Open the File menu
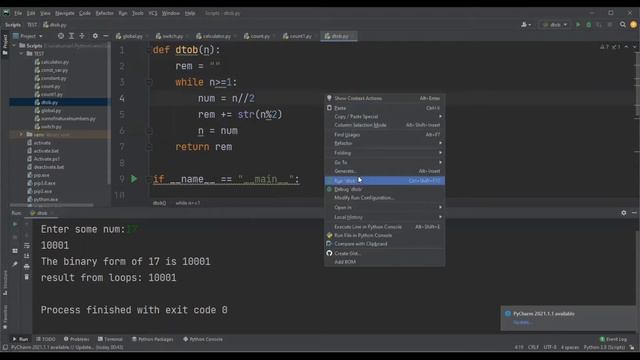The height and width of the screenshot is (360, 640). [x=18, y=13]
